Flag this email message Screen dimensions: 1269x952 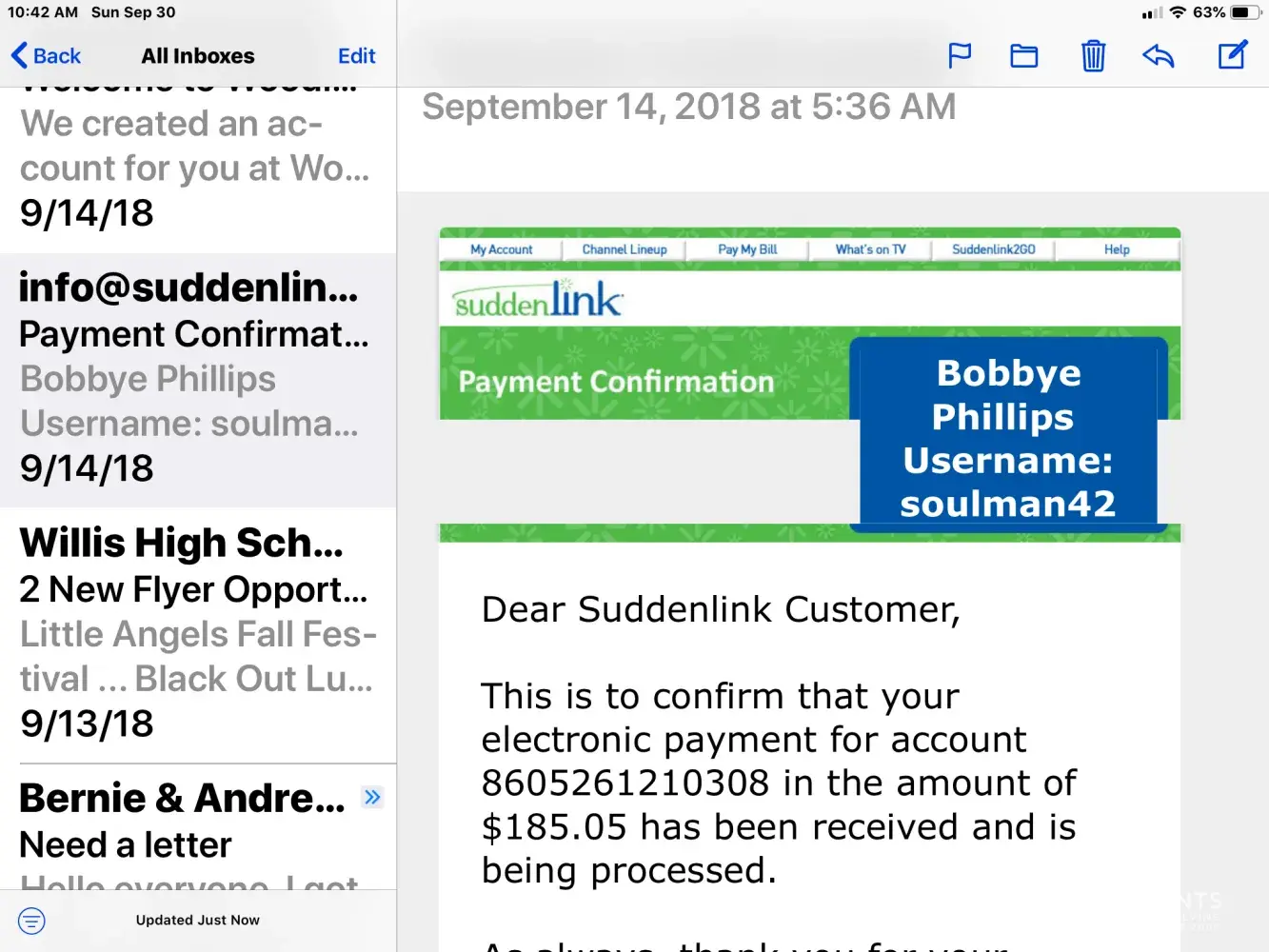pyautogui.click(x=960, y=55)
